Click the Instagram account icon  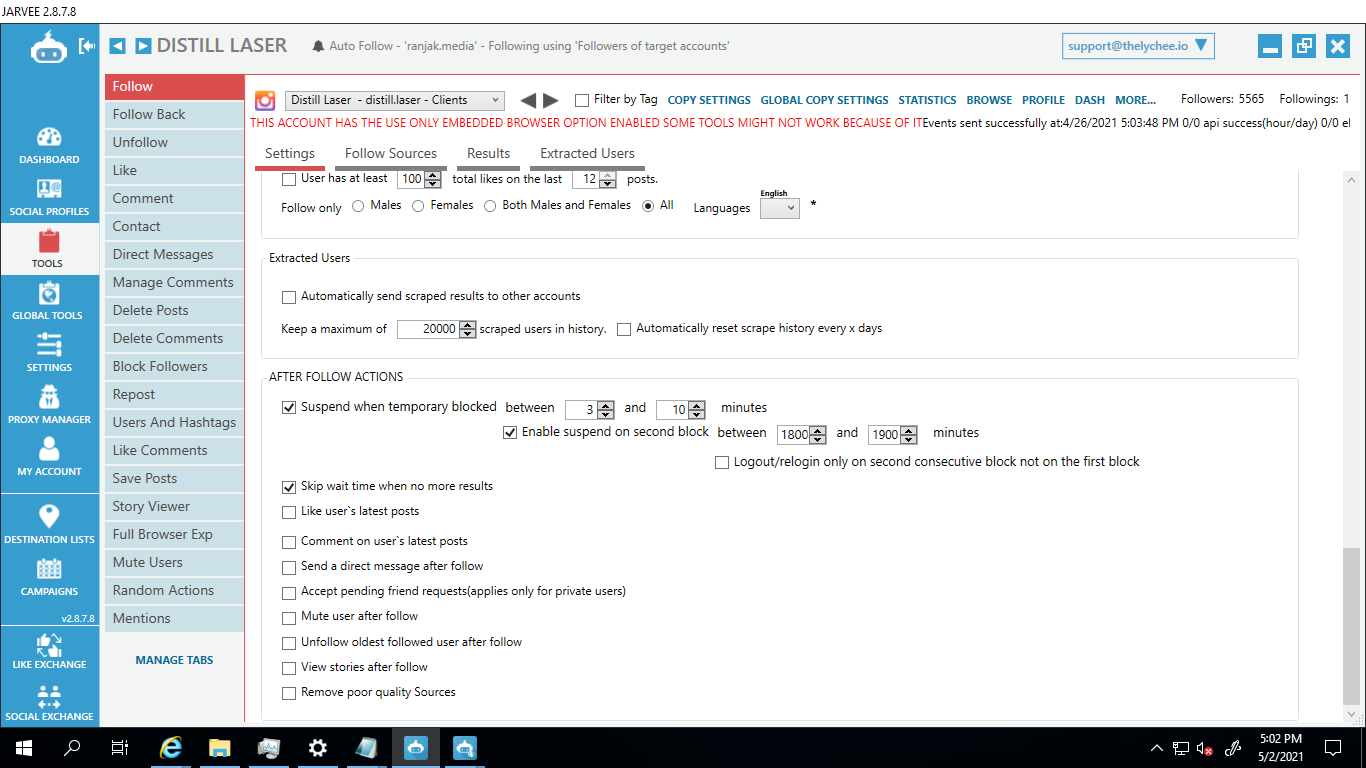(x=265, y=100)
